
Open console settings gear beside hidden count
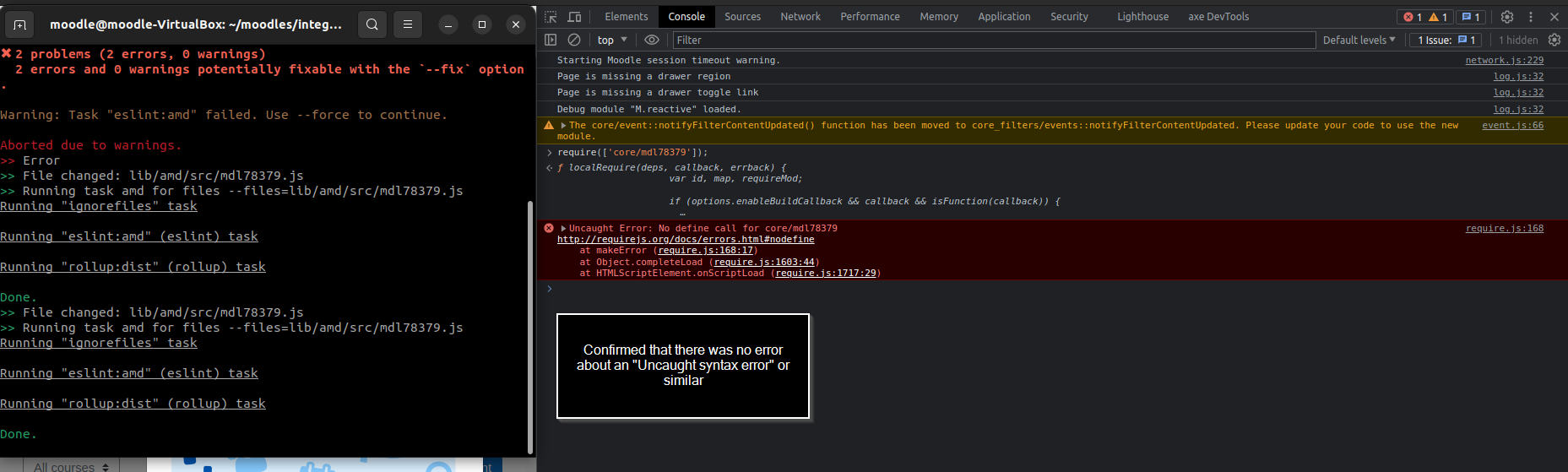pos(1554,40)
